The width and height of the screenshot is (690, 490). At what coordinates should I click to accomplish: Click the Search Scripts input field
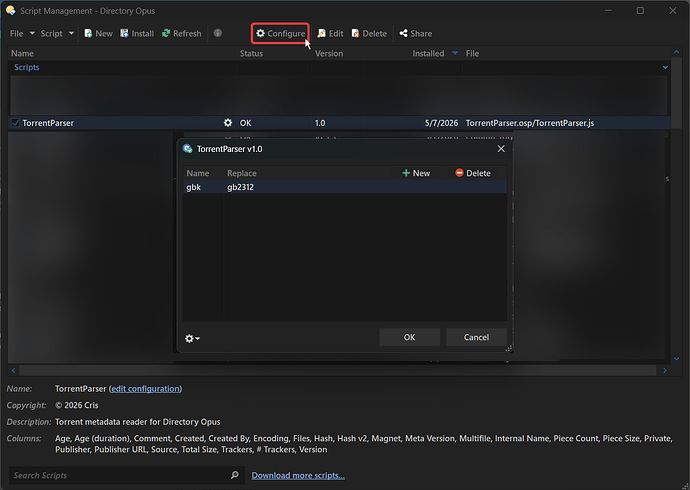pos(119,475)
